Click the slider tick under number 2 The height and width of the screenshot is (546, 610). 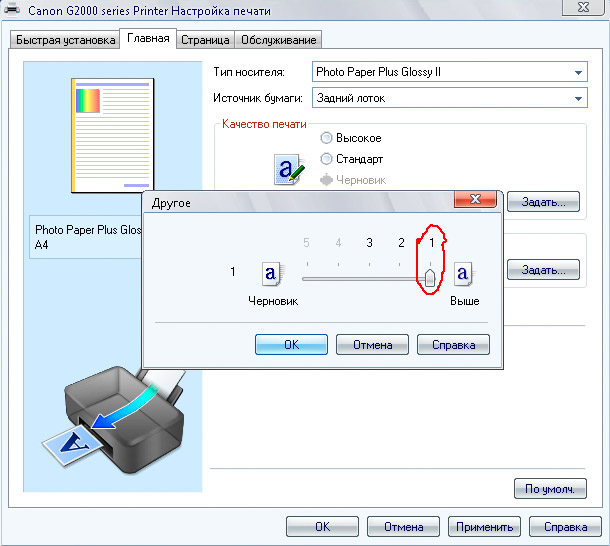[400, 264]
